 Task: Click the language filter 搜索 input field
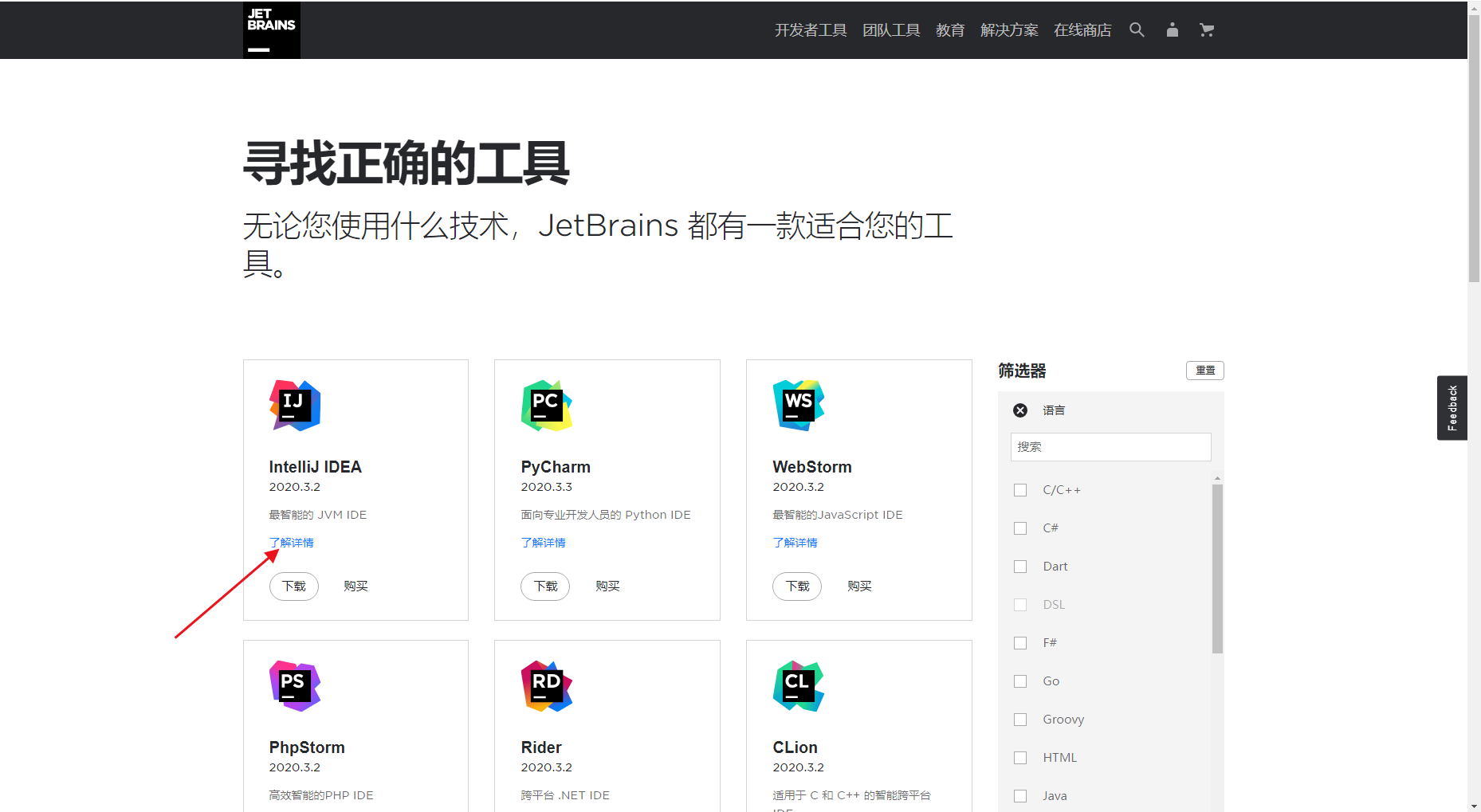pyautogui.click(x=1111, y=447)
